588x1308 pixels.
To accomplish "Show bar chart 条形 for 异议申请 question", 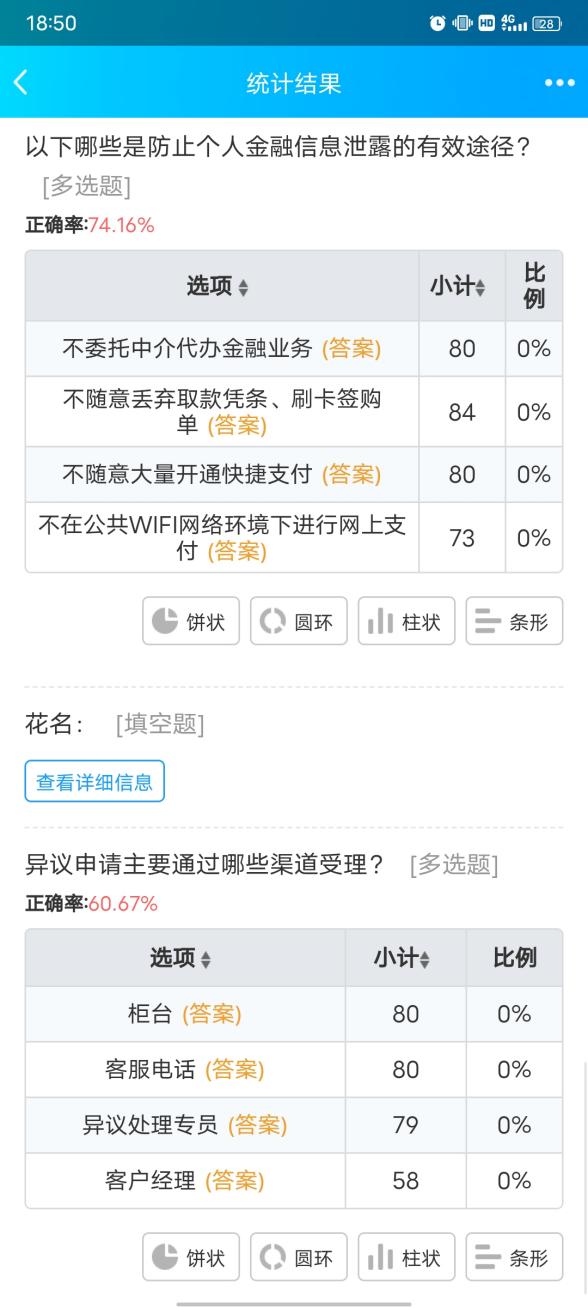I will click(x=514, y=1257).
